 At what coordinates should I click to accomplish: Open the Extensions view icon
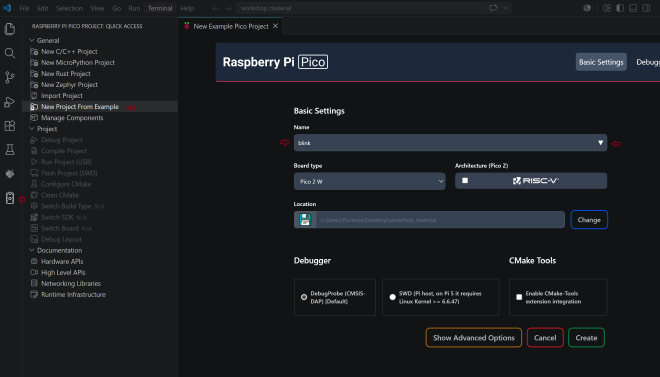click(x=10, y=125)
